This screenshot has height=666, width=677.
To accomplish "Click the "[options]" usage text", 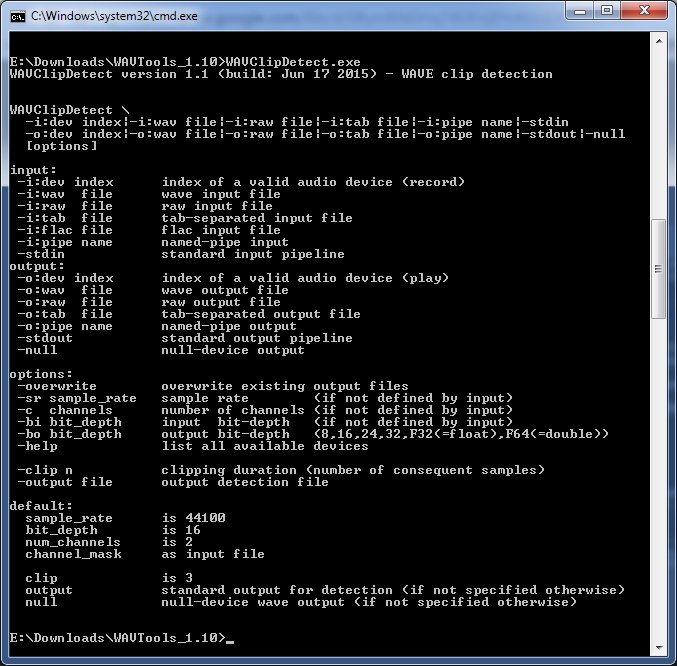I will pos(61,146).
